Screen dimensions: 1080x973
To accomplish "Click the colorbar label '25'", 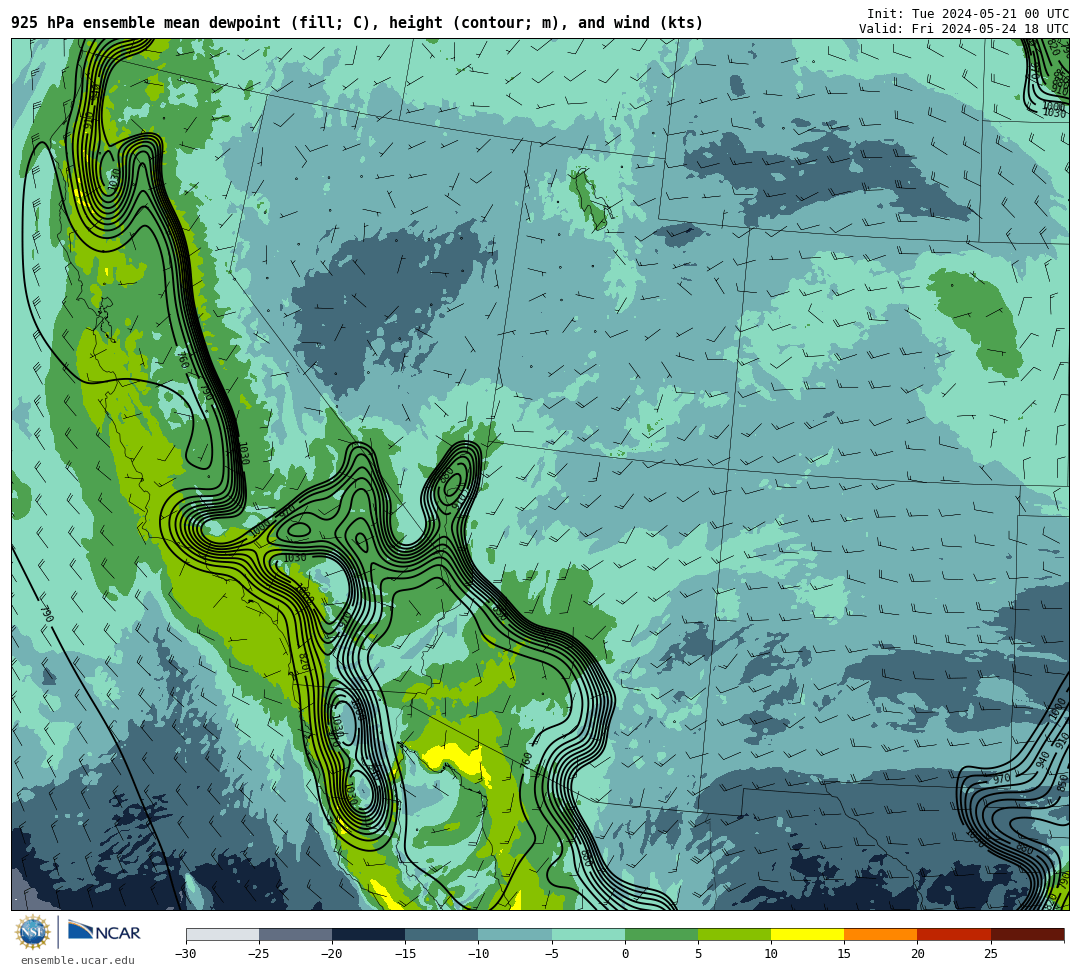I will point(990,954).
